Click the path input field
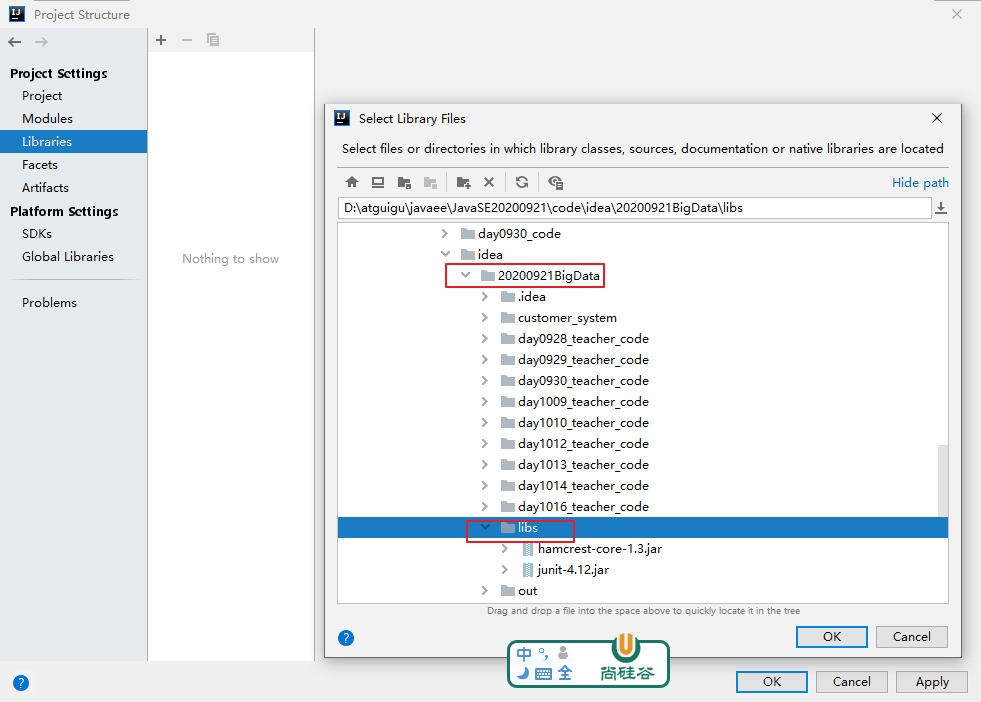The height and width of the screenshot is (702, 981). tap(634, 208)
